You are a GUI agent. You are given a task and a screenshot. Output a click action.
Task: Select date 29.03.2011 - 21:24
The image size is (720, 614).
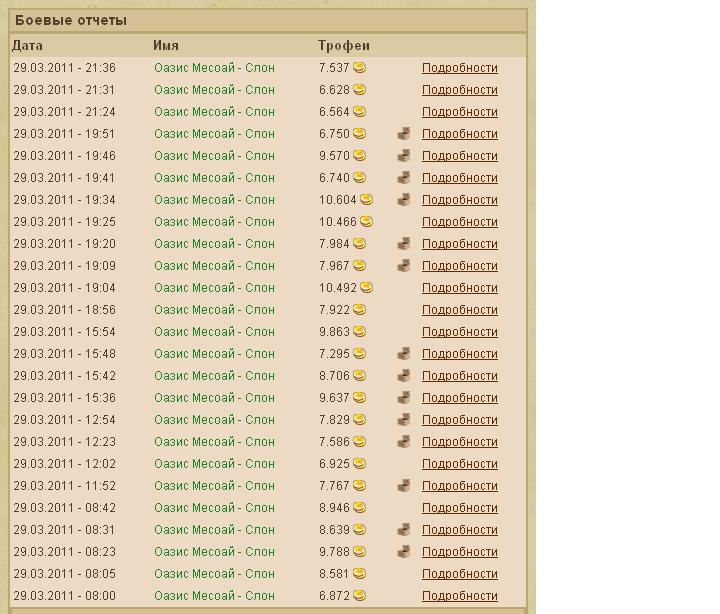tap(64, 112)
